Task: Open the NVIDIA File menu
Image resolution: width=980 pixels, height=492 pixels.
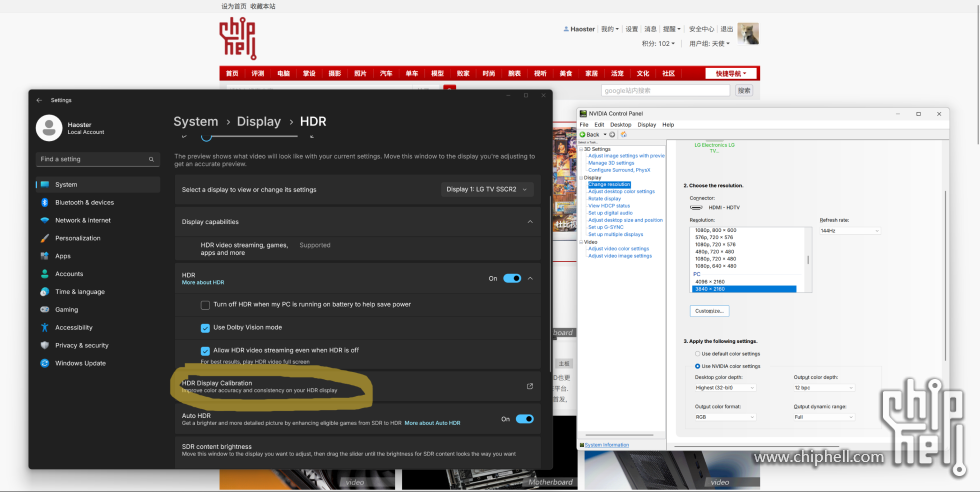Action: coord(584,125)
